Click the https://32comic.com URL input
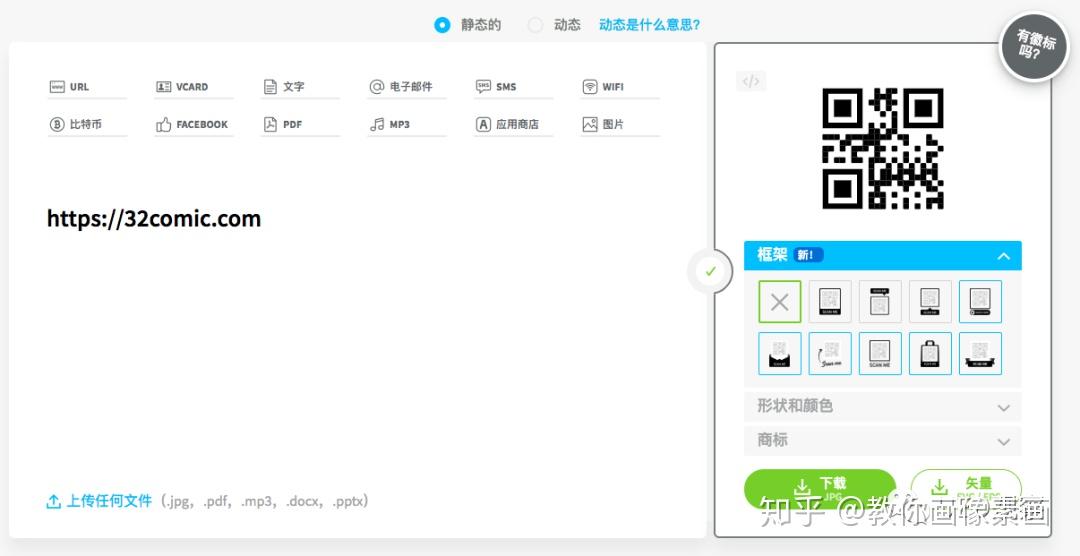 click(x=154, y=219)
